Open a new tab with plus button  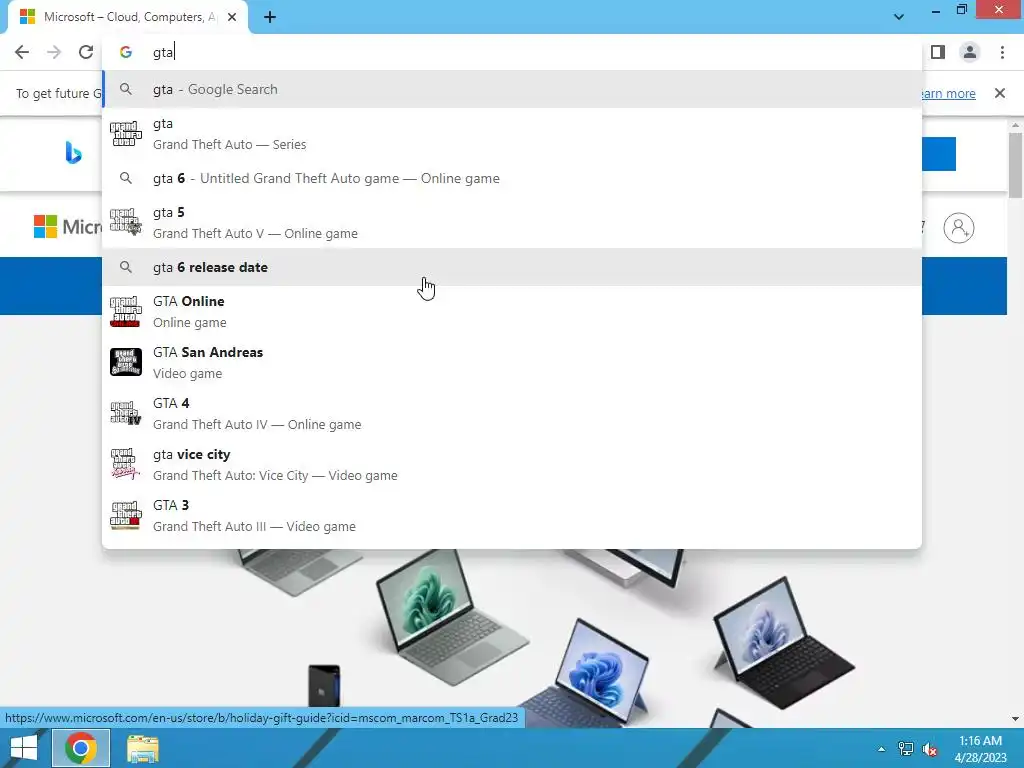point(270,17)
